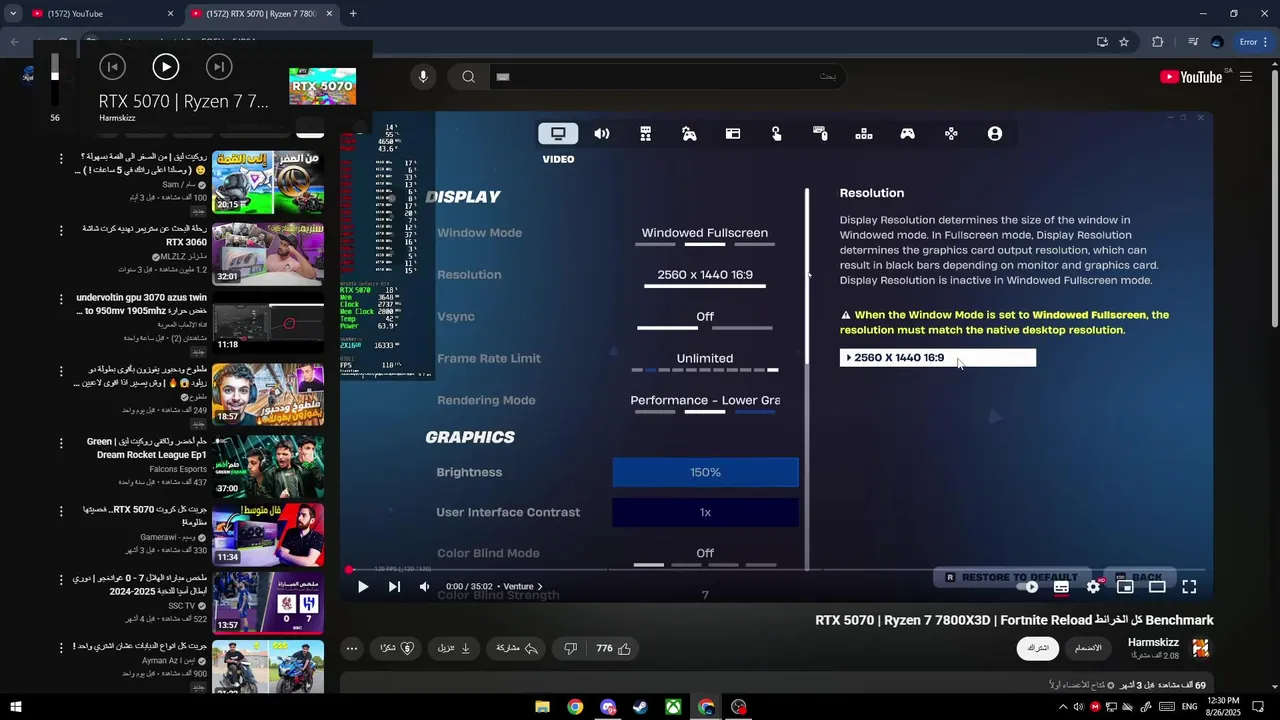Open the Green Dream Rocket League thumbnail
This screenshot has height=720, width=1280.
268,467
